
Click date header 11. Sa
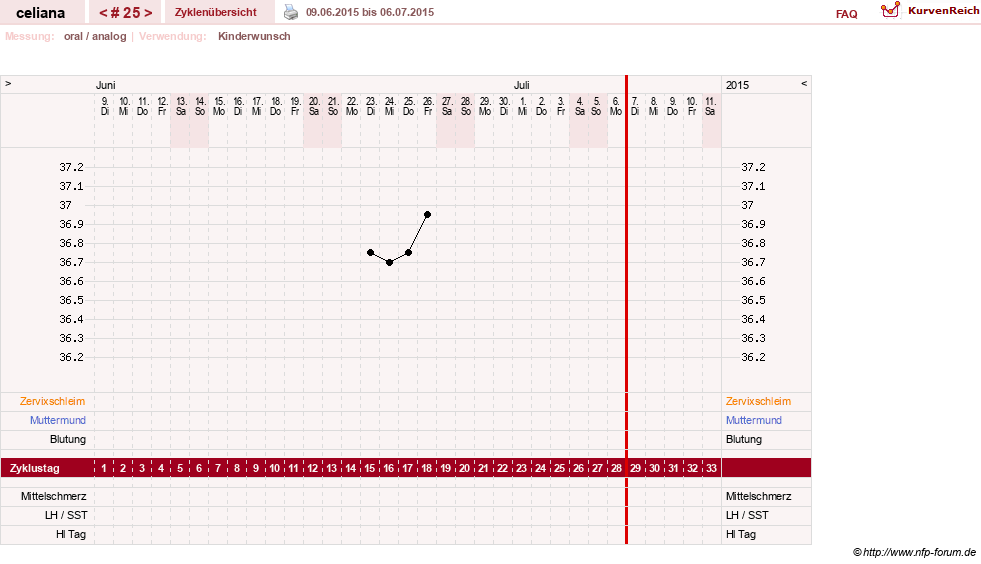[710, 106]
